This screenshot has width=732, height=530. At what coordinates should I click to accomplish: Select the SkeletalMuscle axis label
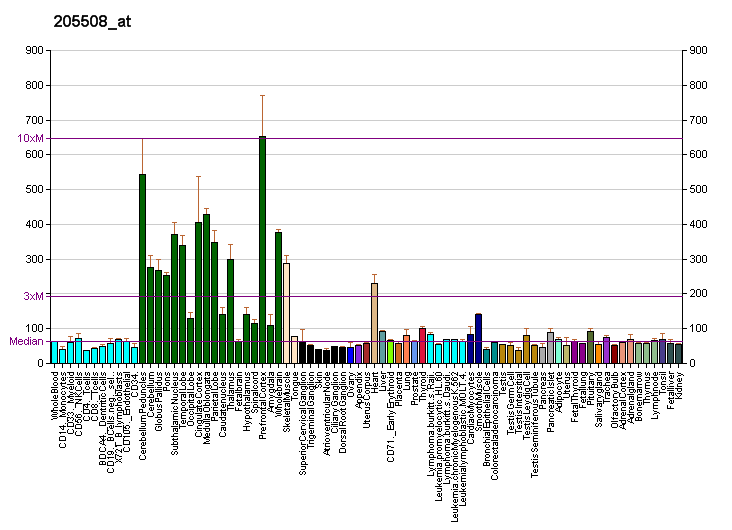point(287,401)
